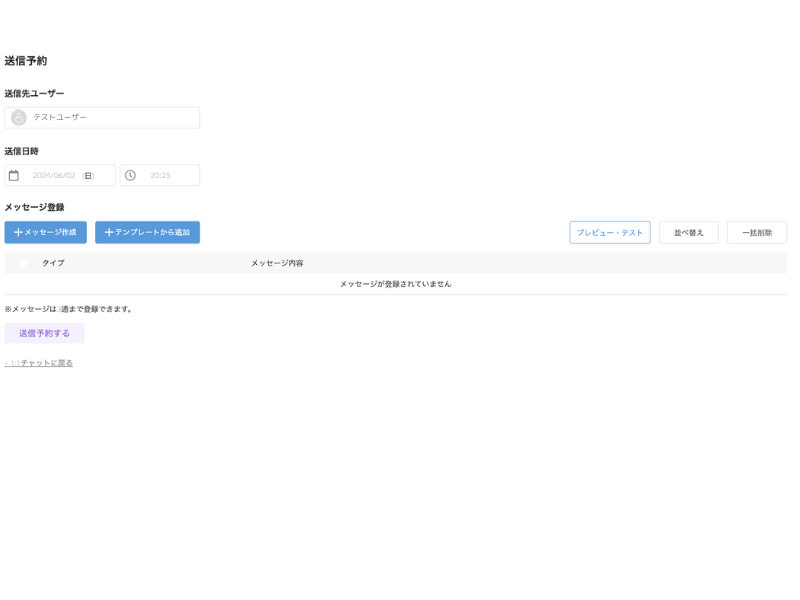The image size is (800, 600).
Task: Click the clock icon in time field
Action: (131, 175)
